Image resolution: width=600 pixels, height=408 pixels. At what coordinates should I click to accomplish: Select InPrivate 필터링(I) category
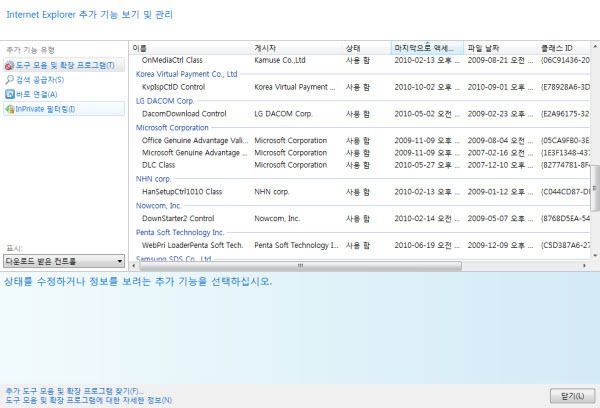(64, 109)
